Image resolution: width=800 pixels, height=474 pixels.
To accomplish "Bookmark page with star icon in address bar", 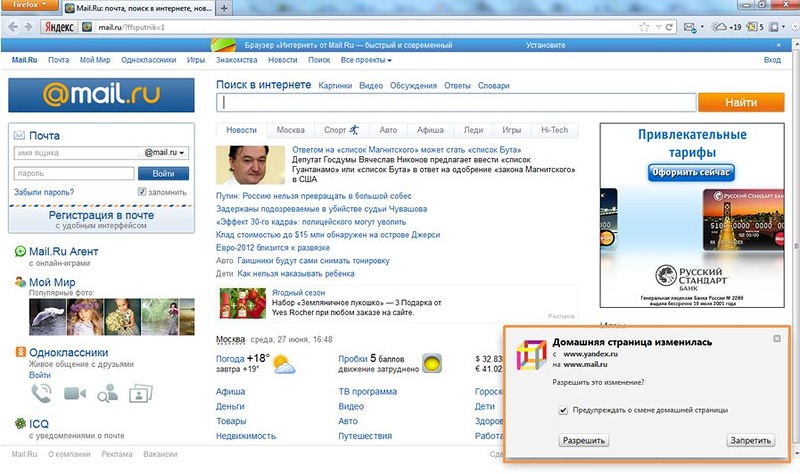I will [644, 27].
